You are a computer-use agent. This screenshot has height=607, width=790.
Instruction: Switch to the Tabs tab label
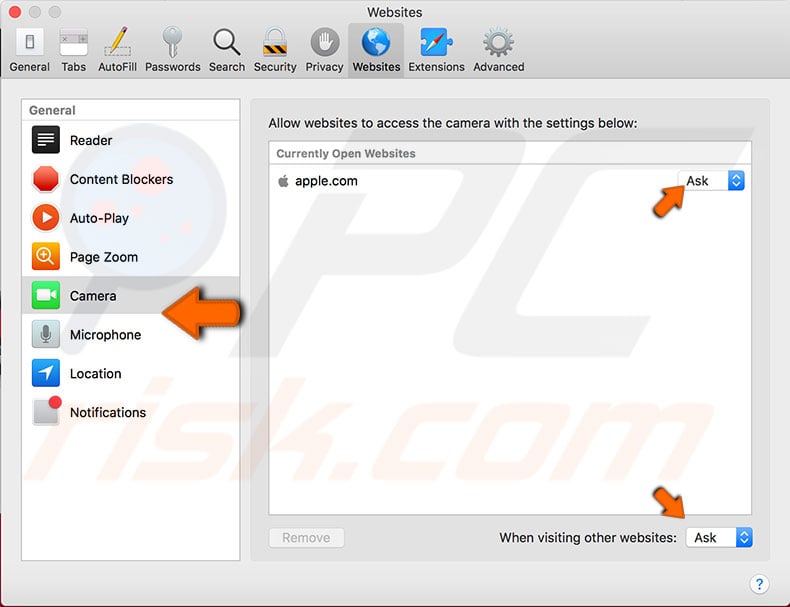pyautogui.click(x=74, y=67)
